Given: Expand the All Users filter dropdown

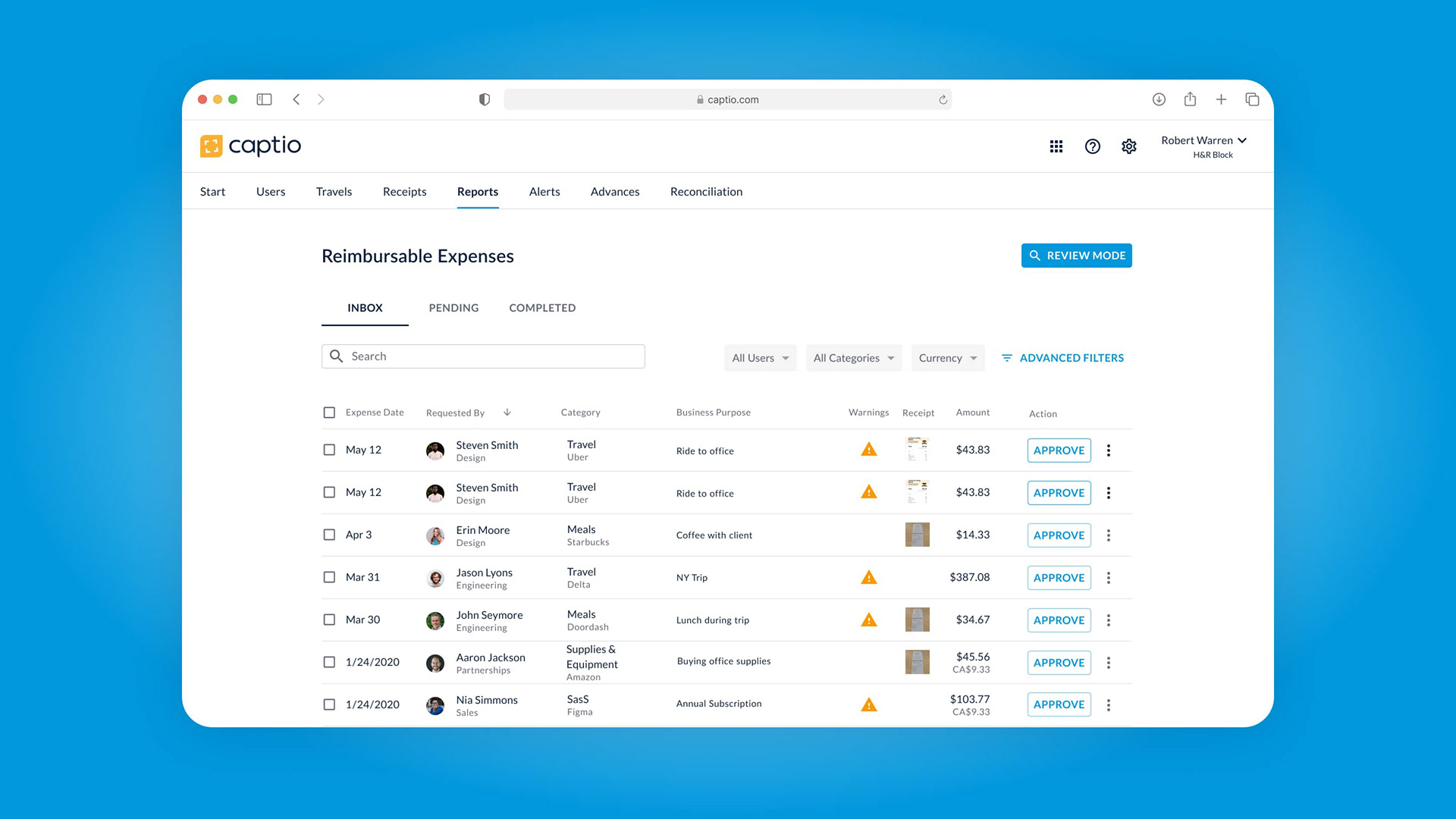Looking at the screenshot, I should click(760, 358).
